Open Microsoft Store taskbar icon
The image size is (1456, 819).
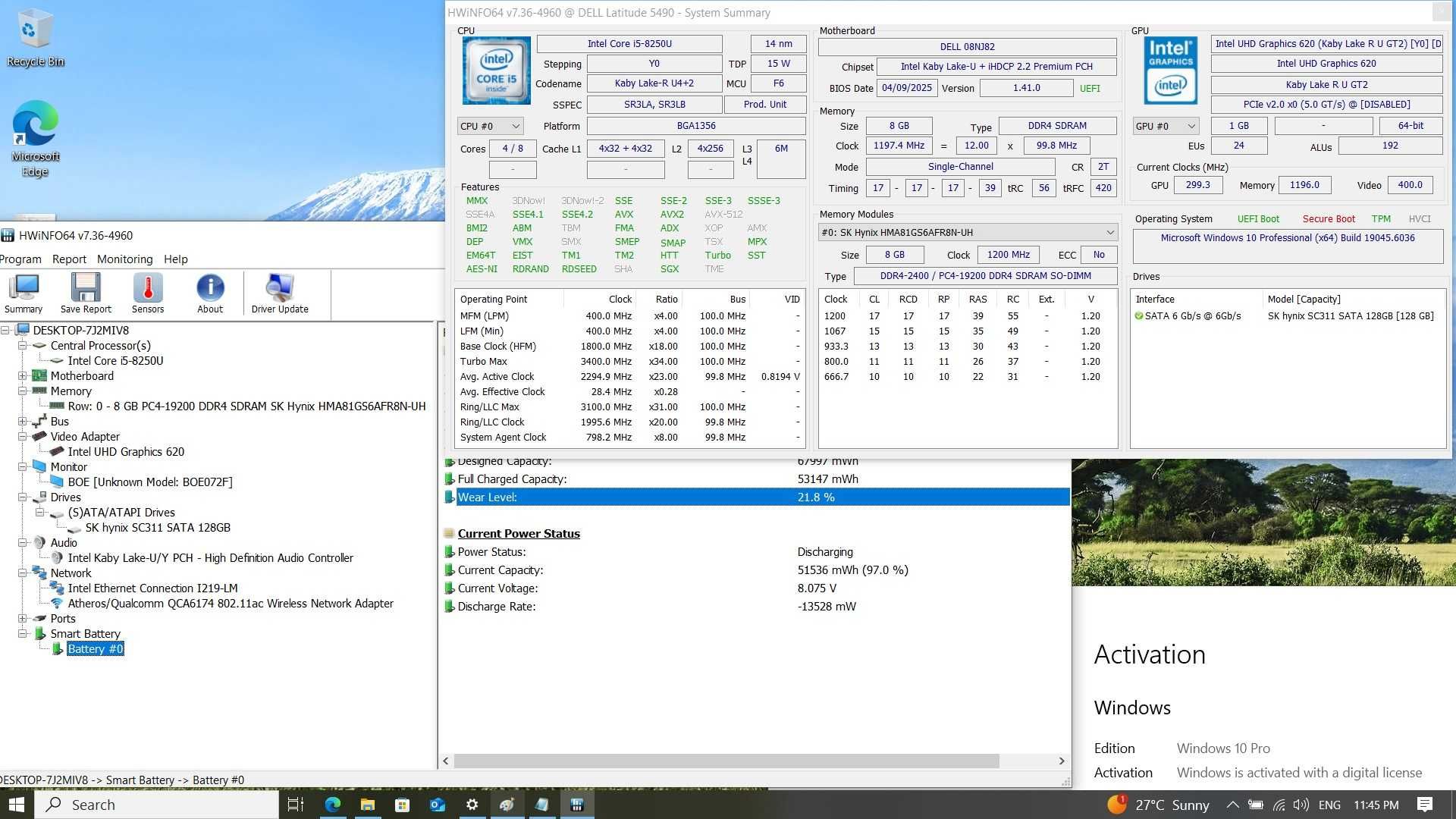pos(402,805)
